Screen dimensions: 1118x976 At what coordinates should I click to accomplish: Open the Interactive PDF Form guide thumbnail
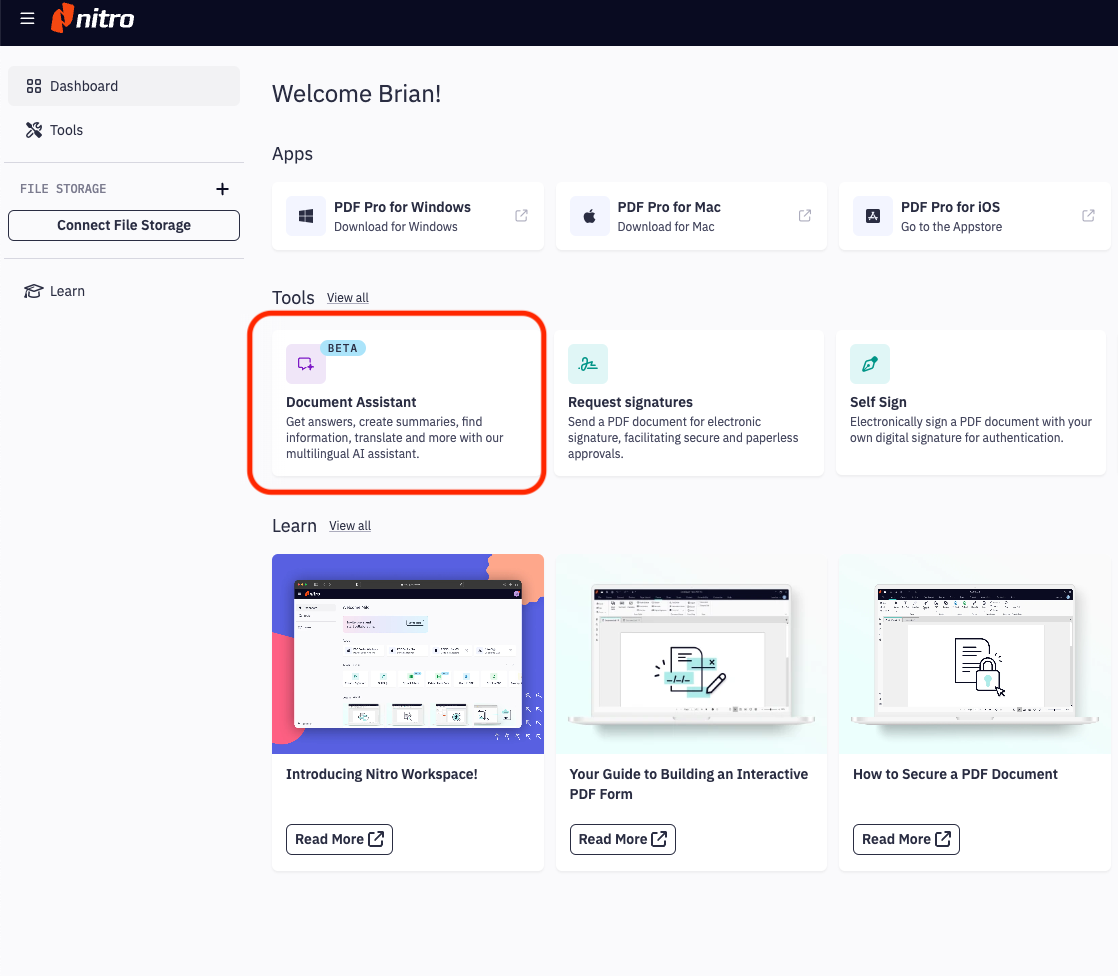coord(691,653)
